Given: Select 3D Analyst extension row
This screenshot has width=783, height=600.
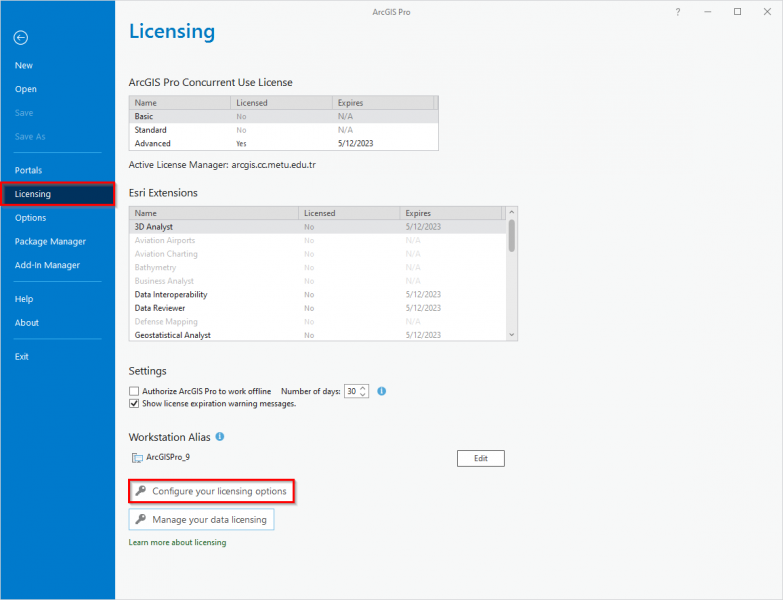Looking at the screenshot, I should point(318,227).
